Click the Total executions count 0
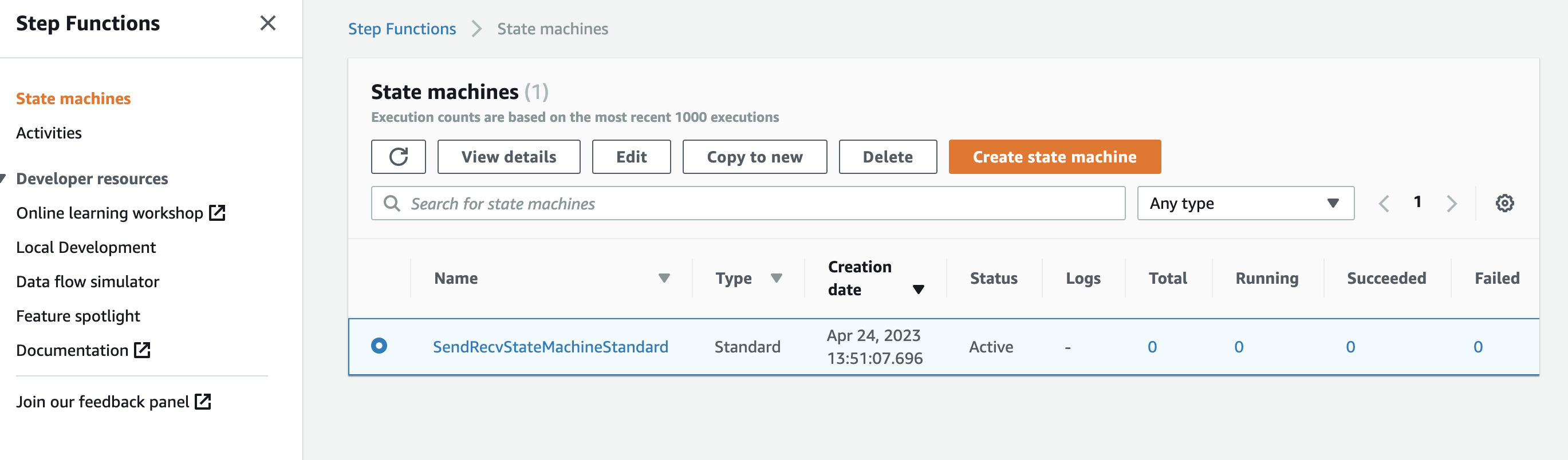1568x460 pixels. [1152, 347]
